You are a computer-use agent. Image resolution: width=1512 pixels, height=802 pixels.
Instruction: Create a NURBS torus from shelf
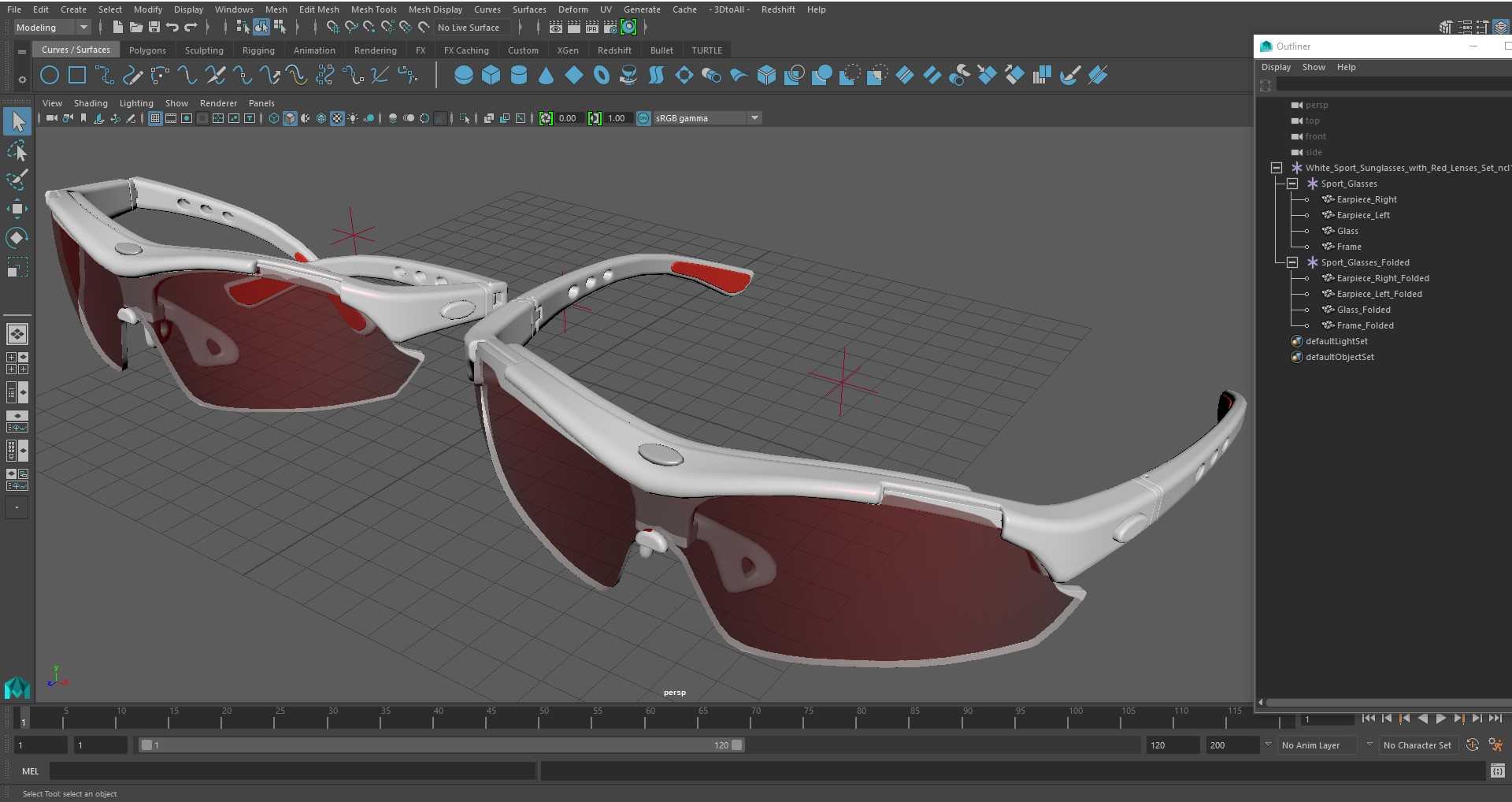click(602, 76)
